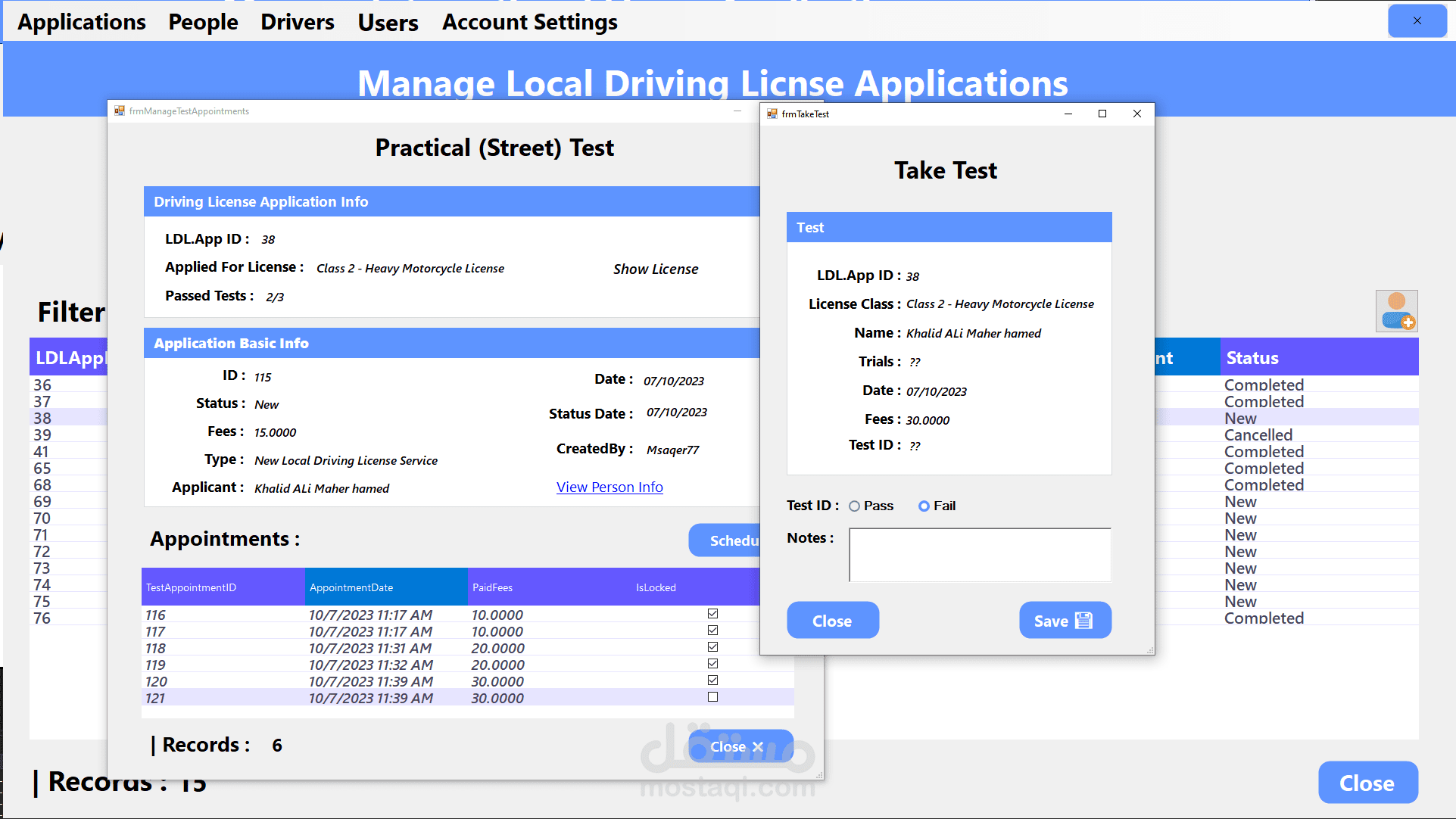The height and width of the screenshot is (819, 1456).
Task: Close the main app via top-right X
Action: pyautogui.click(x=1417, y=21)
